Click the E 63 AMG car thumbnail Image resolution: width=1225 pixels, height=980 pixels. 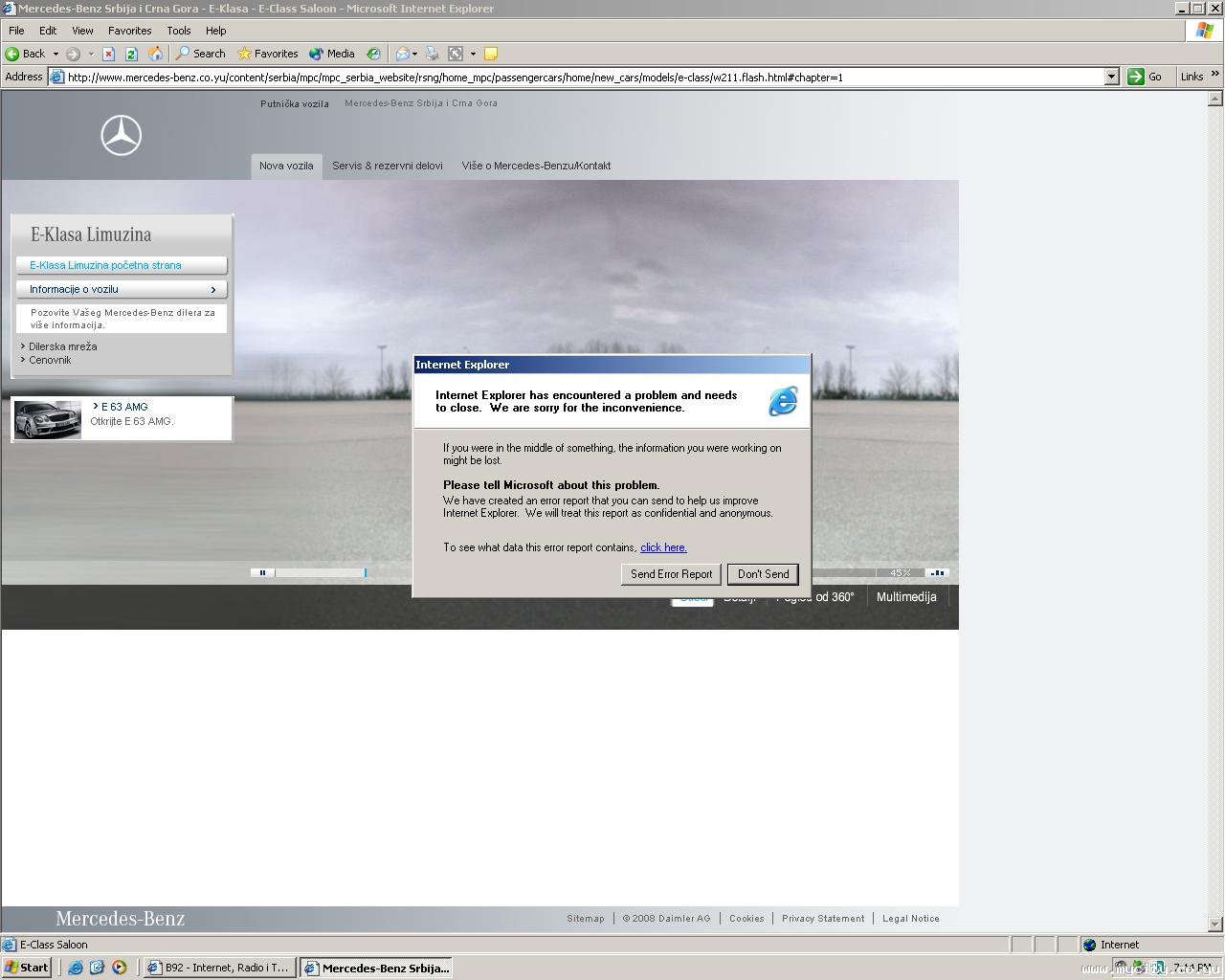point(48,419)
